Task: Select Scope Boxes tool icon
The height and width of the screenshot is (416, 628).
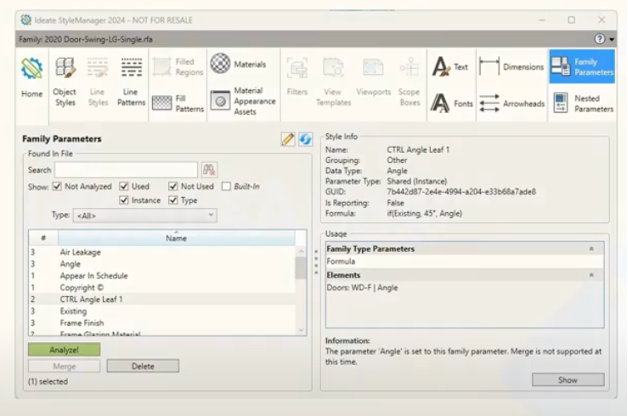Action: pos(409,67)
